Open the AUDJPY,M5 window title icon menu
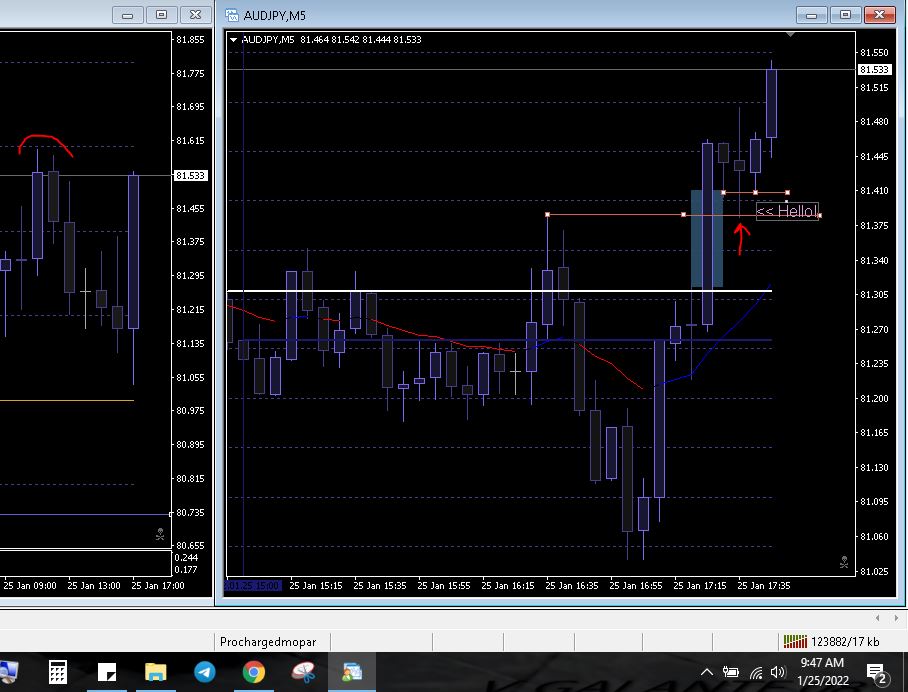The image size is (908, 692). click(233, 15)
